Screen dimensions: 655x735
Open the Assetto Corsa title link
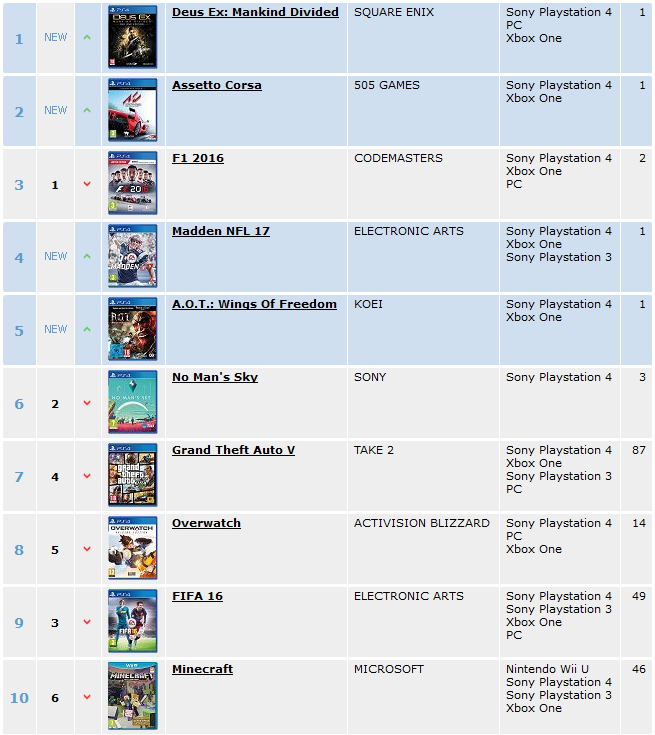(x=217, y=85)
